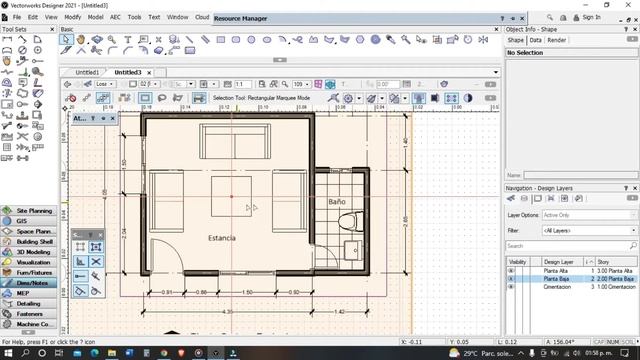The image size is (640, 360).
Task: Open File Explorer from the taskbar
Action: [x=112, y=353]
